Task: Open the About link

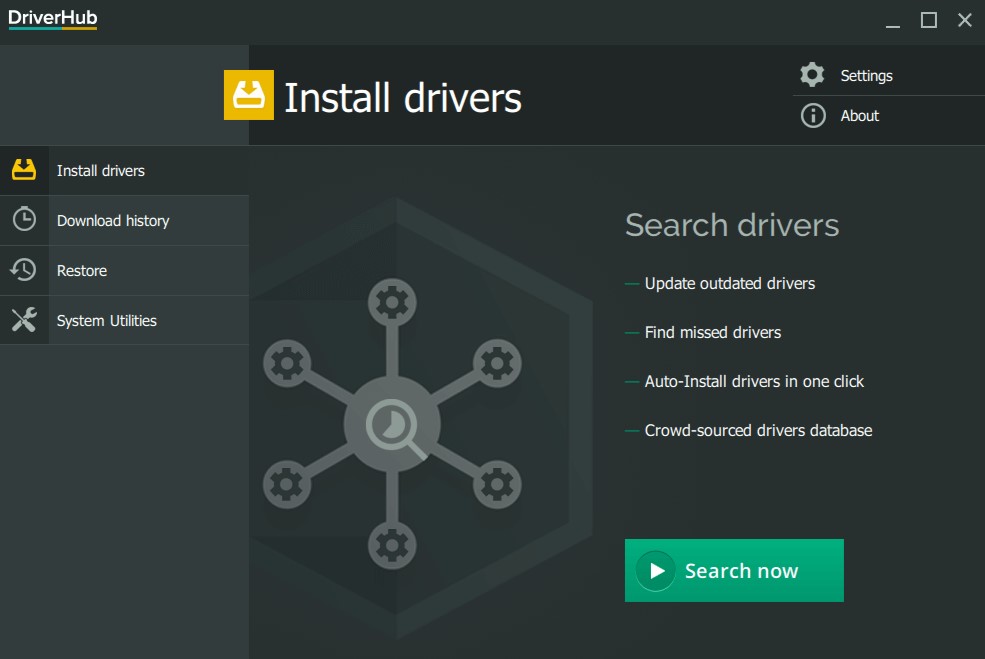Action: click(859, 116)
